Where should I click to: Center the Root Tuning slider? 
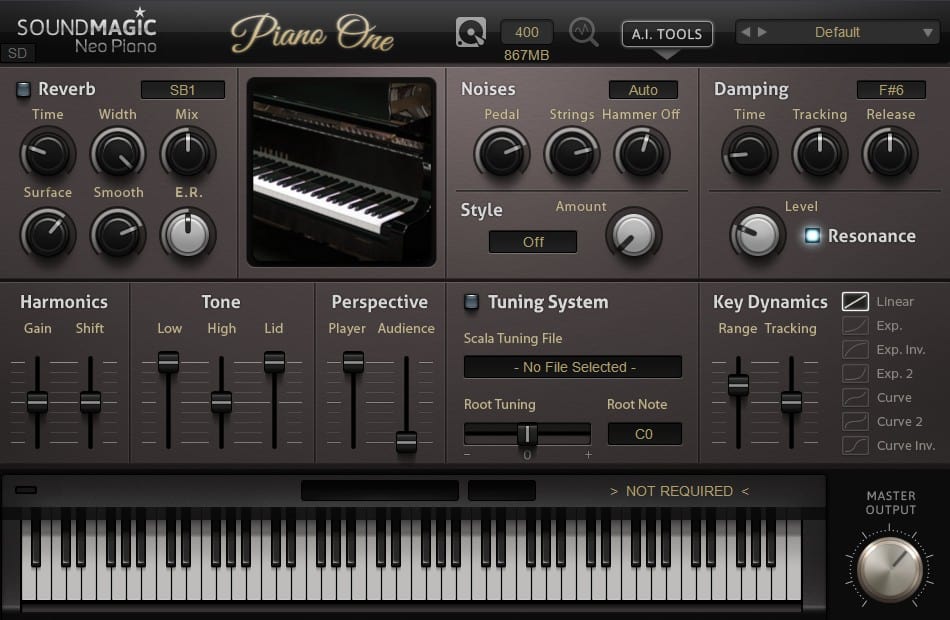[x=527, y=433]
